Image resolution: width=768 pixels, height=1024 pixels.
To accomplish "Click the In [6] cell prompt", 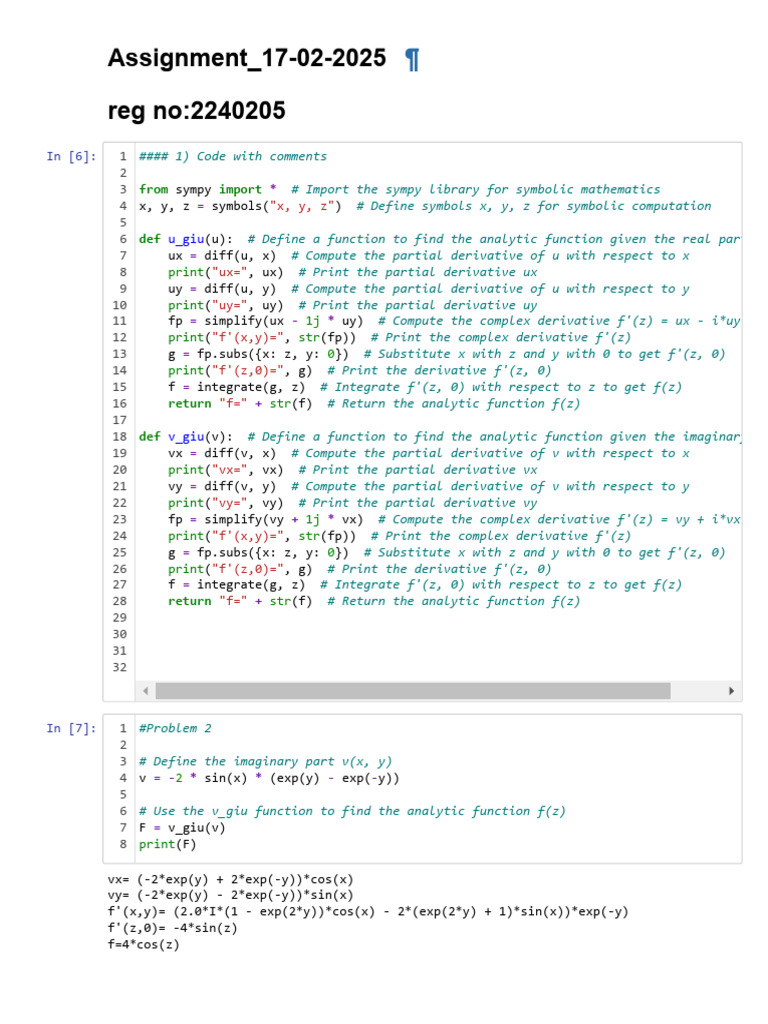I will pyautogui.click(x=71, y=156).
